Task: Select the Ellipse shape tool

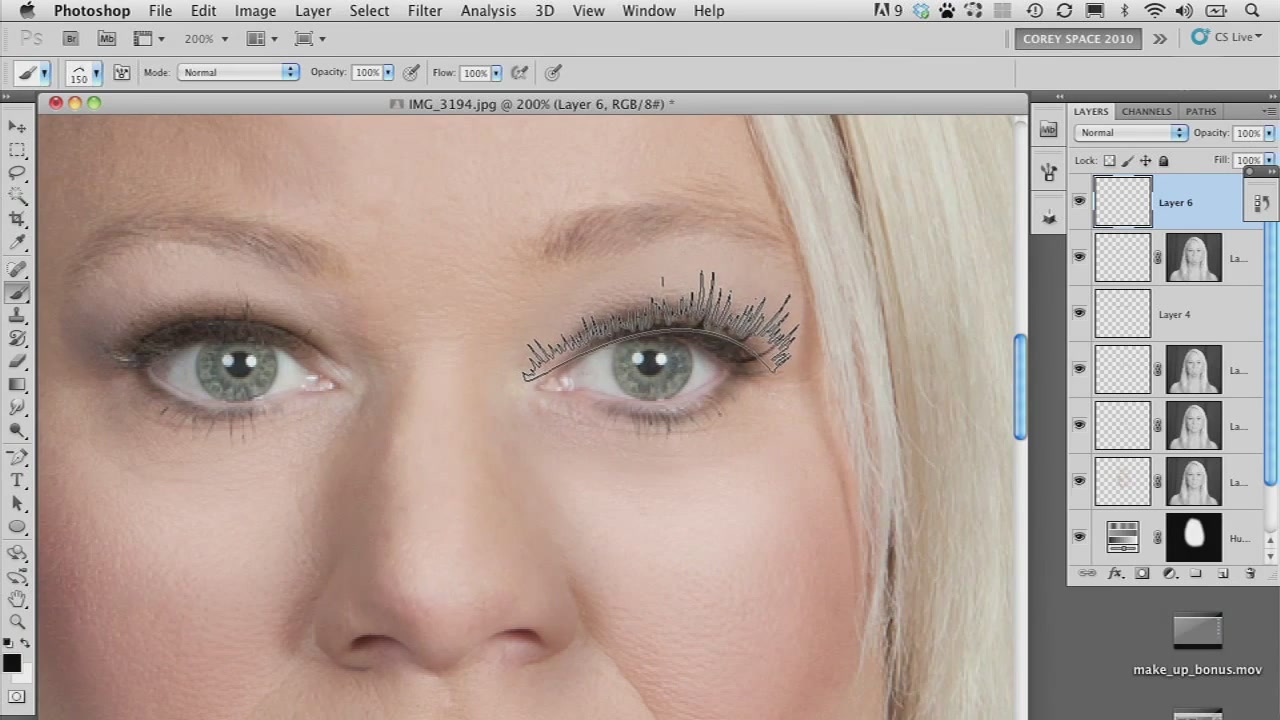Action: click(17, 526)
